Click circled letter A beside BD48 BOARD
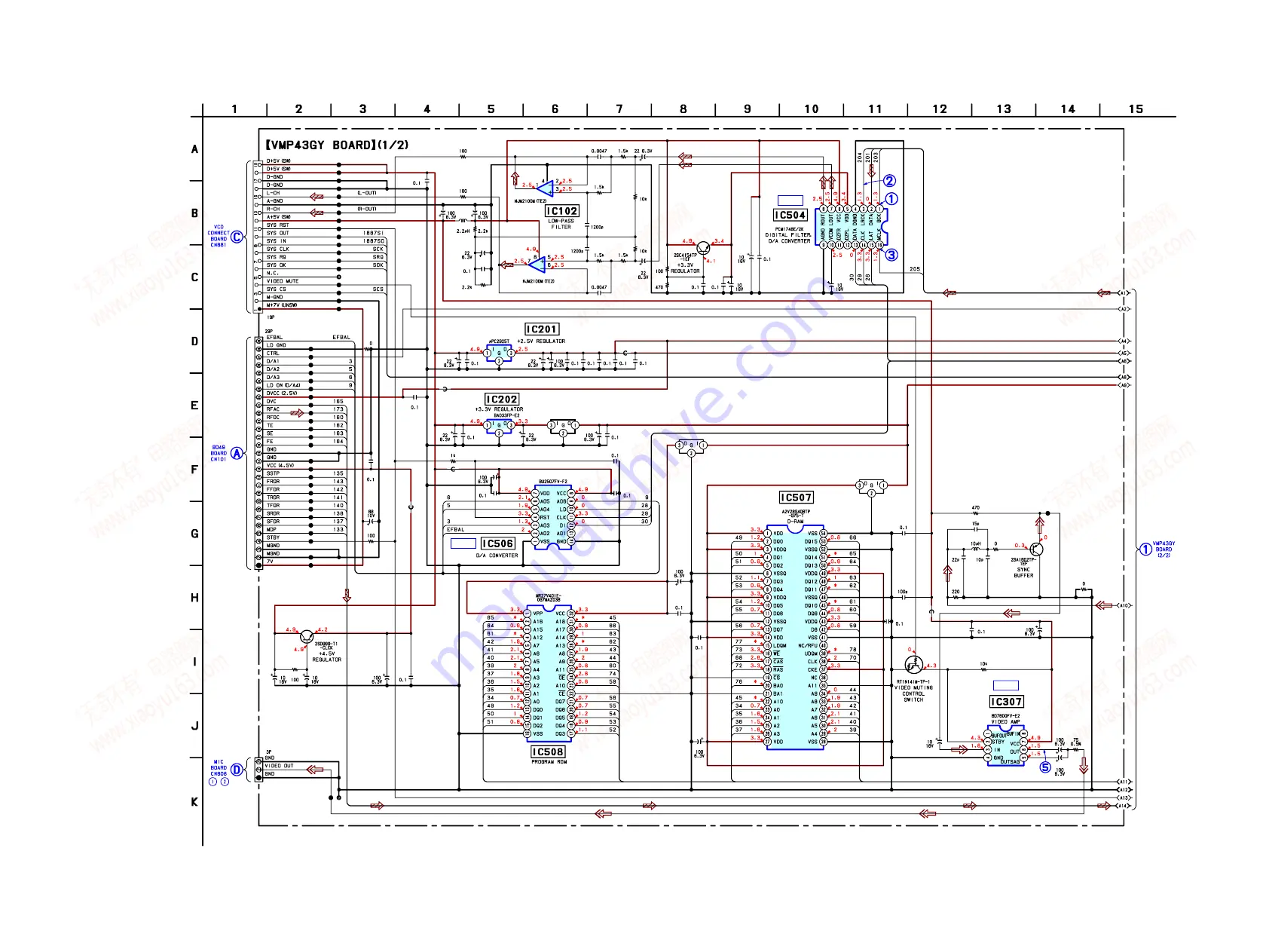The image size is (1266, 952). pyautogui.click(x=237, y=453)
